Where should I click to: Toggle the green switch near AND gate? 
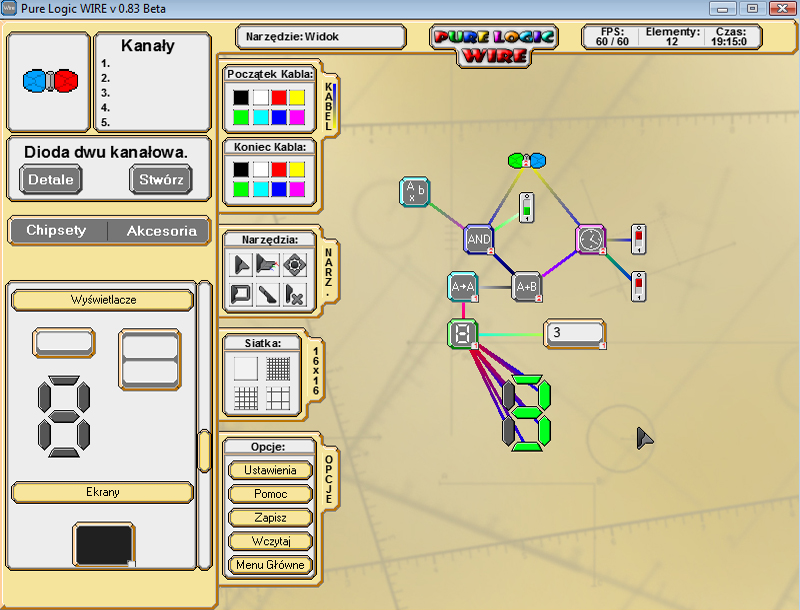point(526,209)
